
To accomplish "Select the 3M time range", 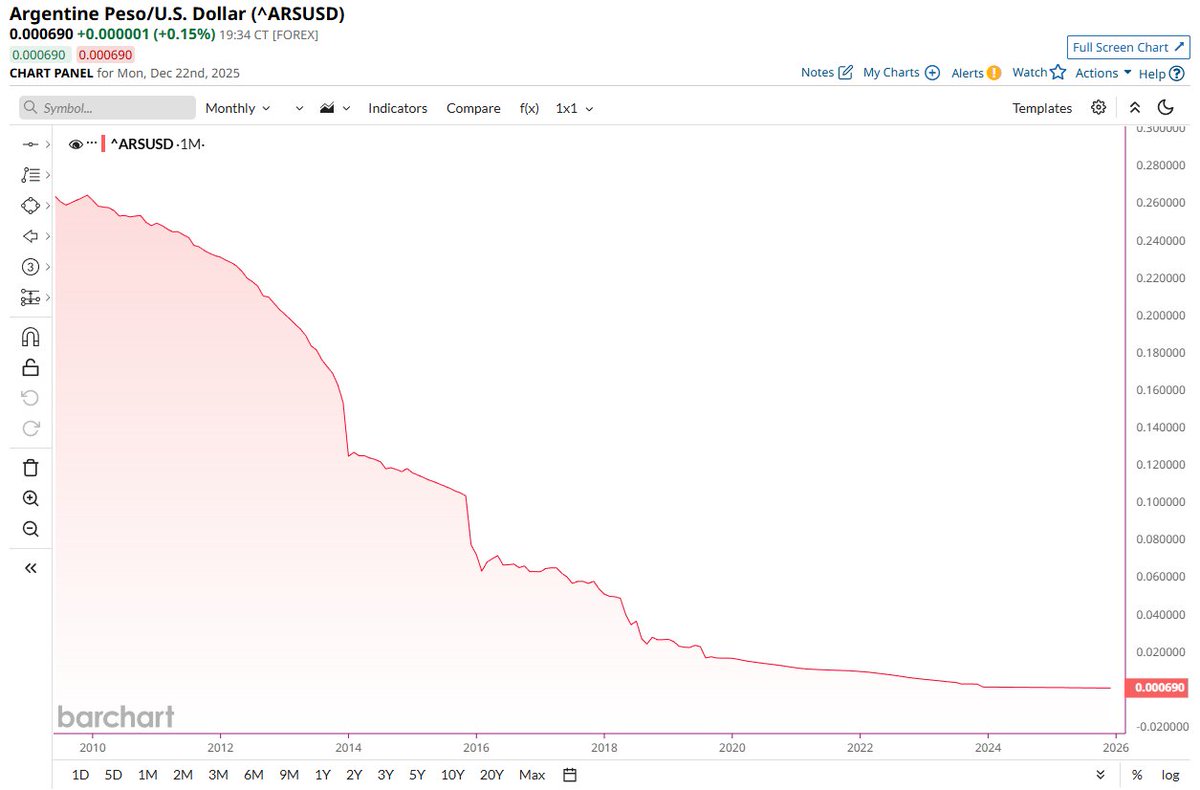I will coord(218,774).
